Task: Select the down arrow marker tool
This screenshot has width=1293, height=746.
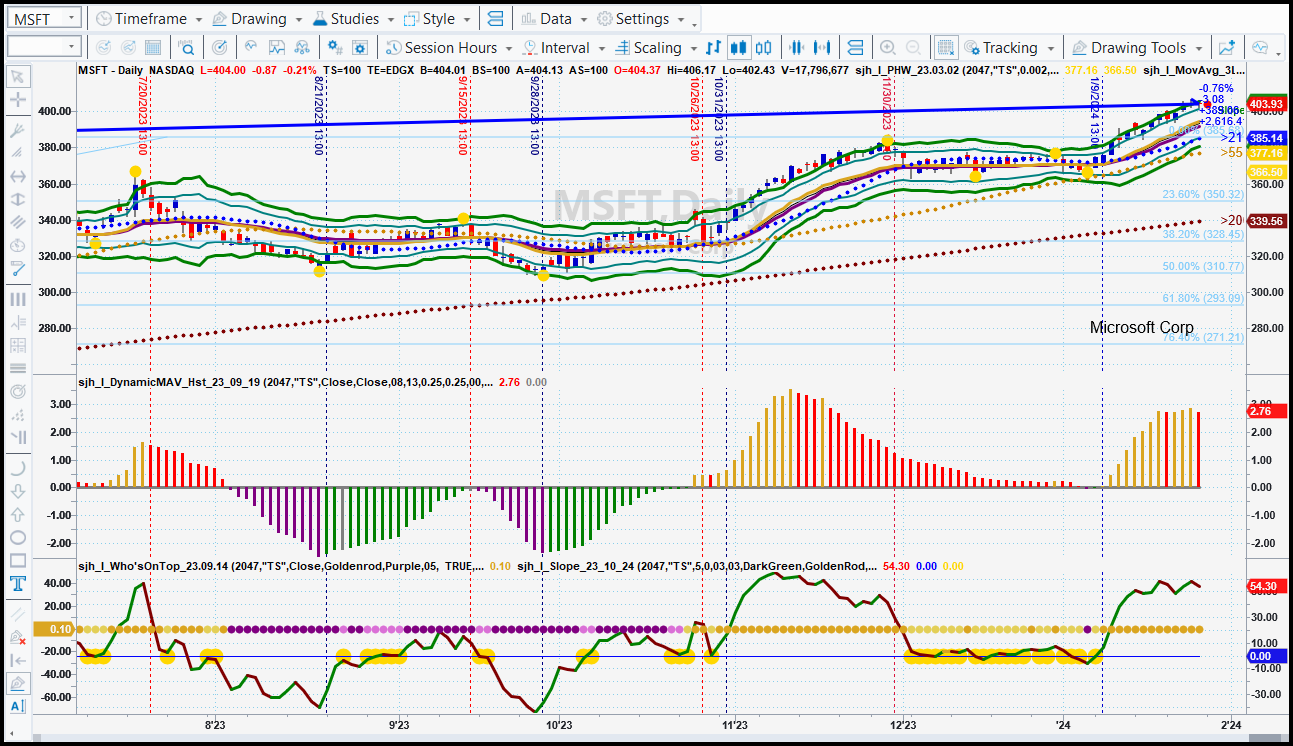Action: point(17,491)
